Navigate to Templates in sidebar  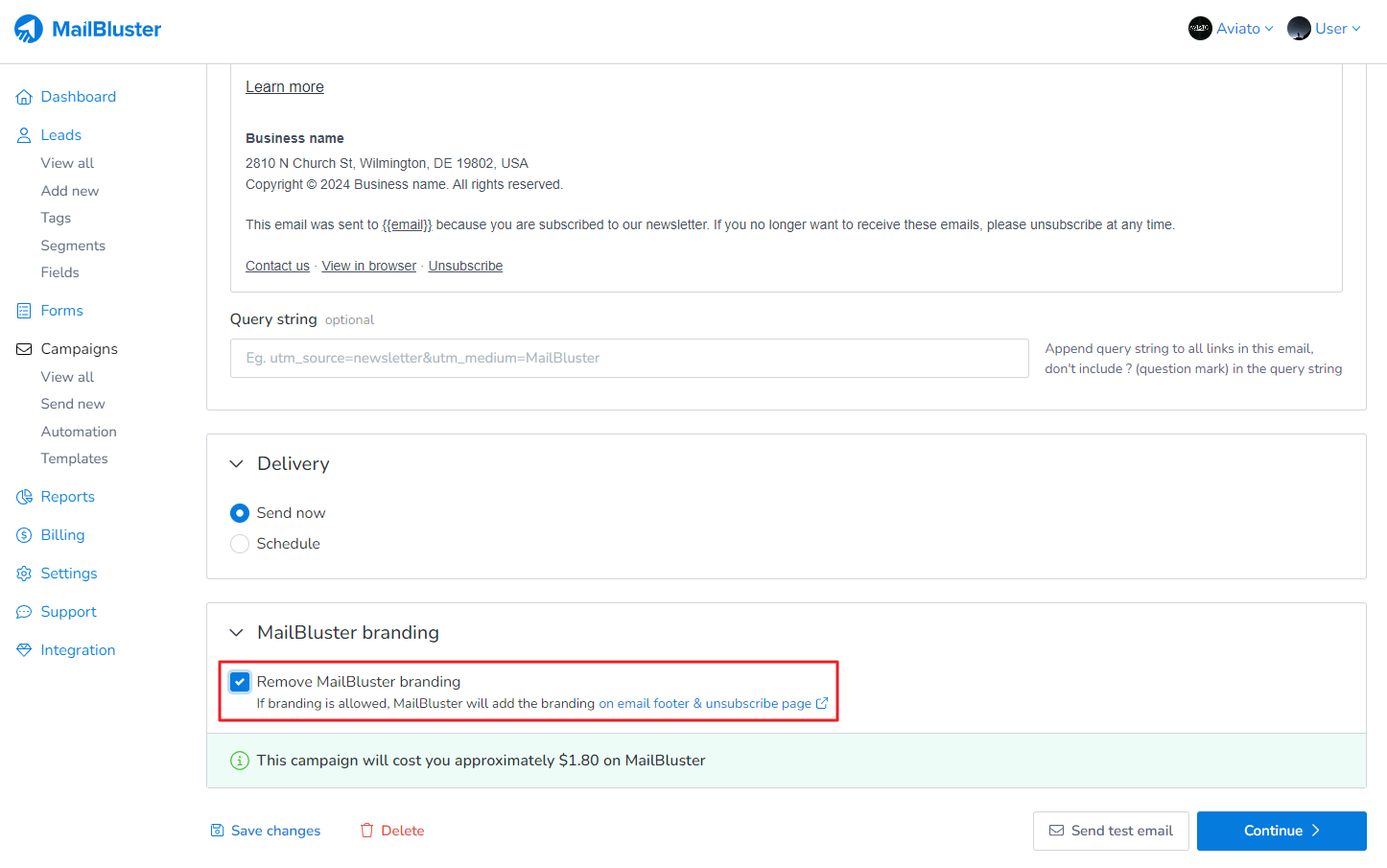pos(74,457)
